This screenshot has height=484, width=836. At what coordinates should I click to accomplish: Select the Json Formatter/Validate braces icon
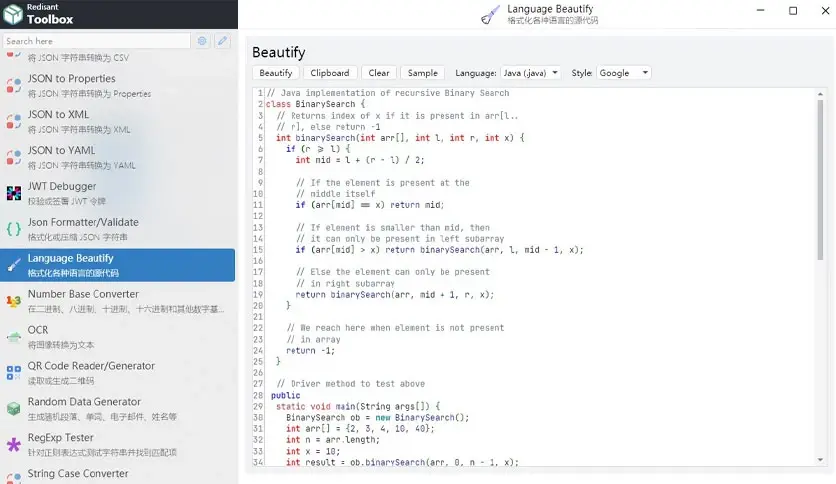click(x=14, y=229)
